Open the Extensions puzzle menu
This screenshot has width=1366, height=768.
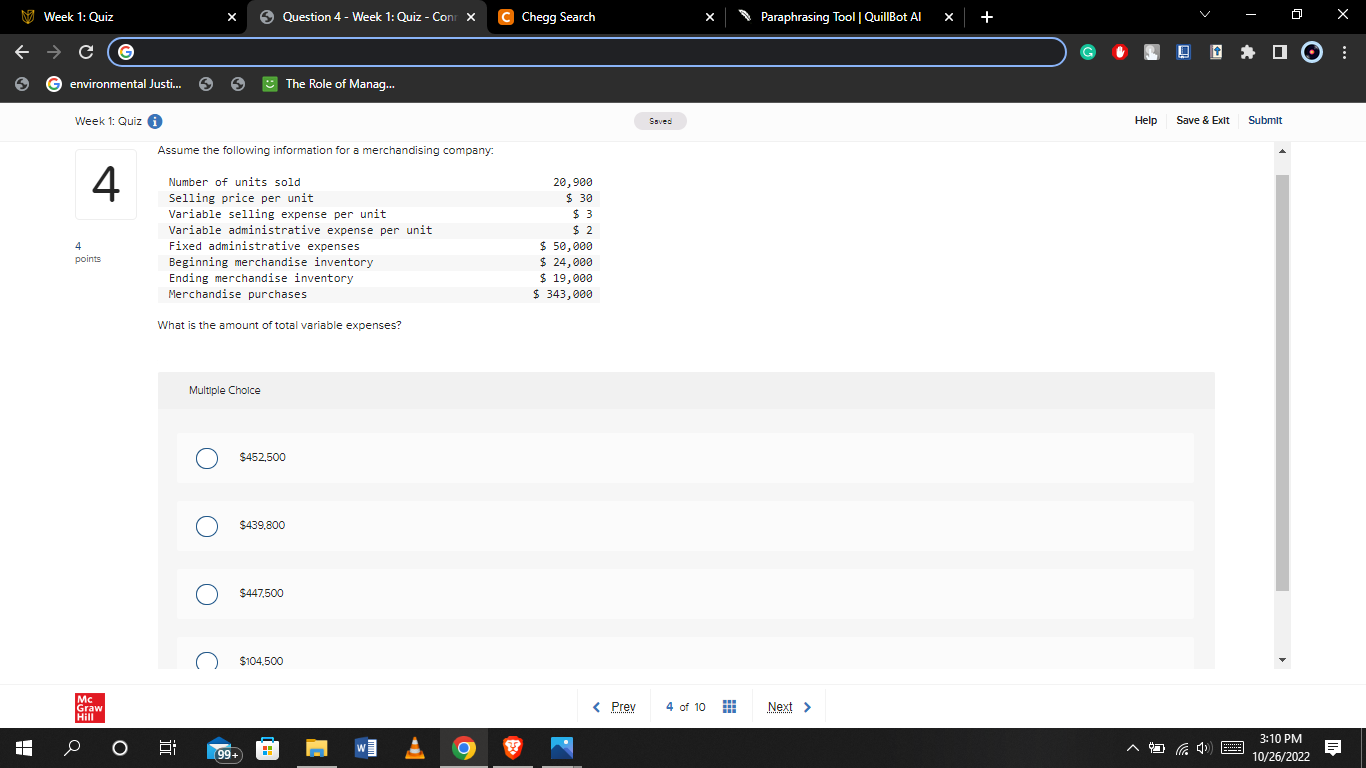(x=1246, y=52)
